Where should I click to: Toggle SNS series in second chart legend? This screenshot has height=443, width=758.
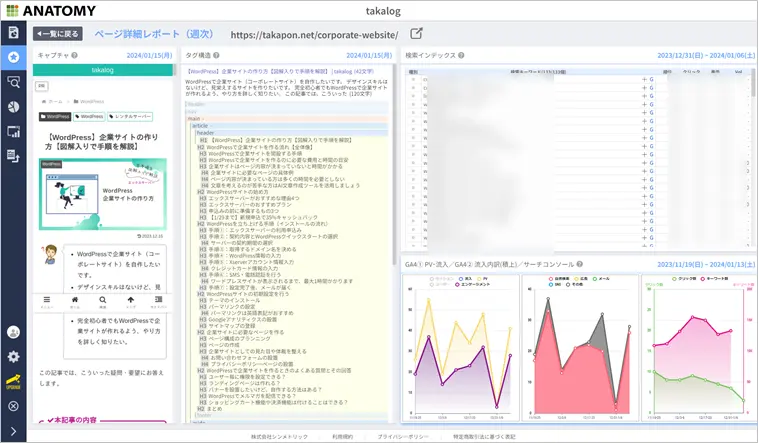click(x=555, y=284)
